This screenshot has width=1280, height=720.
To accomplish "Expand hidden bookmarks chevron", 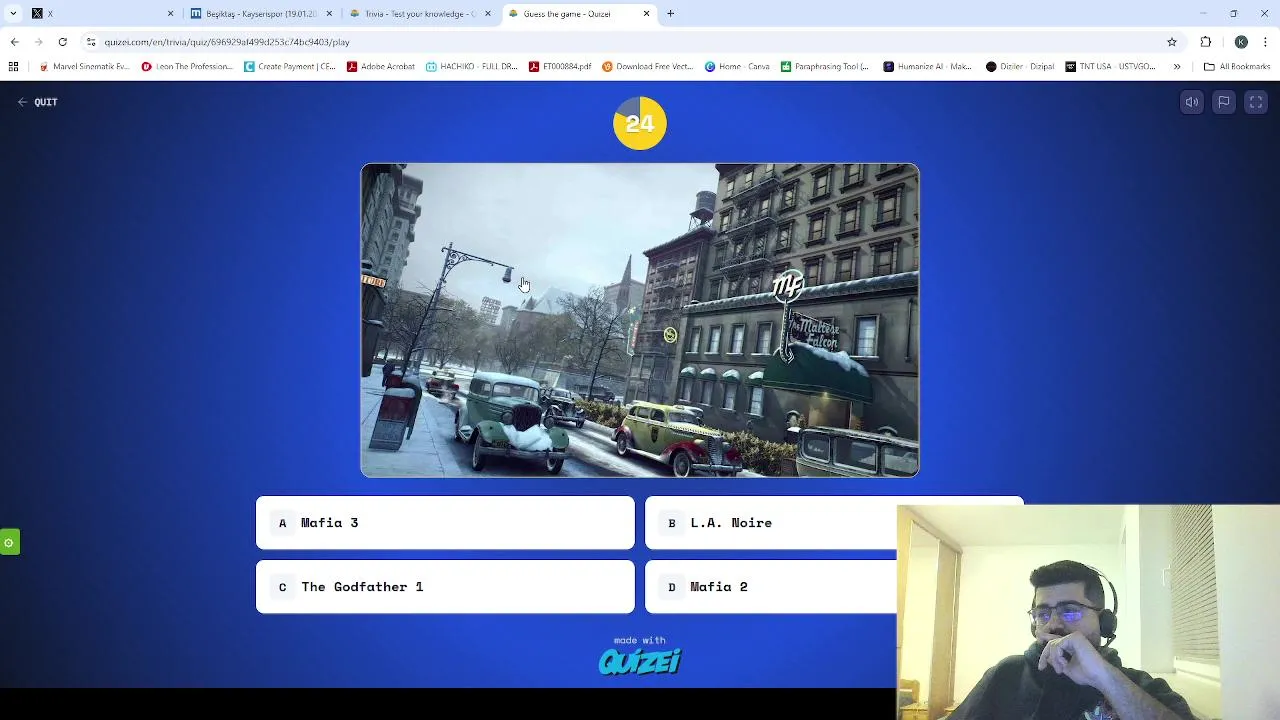I will pos(1177,67).
